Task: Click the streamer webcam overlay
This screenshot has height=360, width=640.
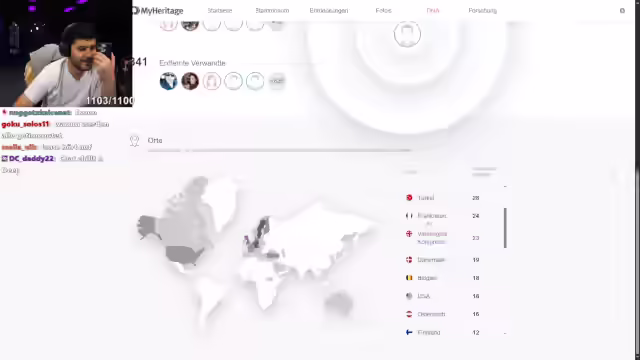Action: [66, 53]
